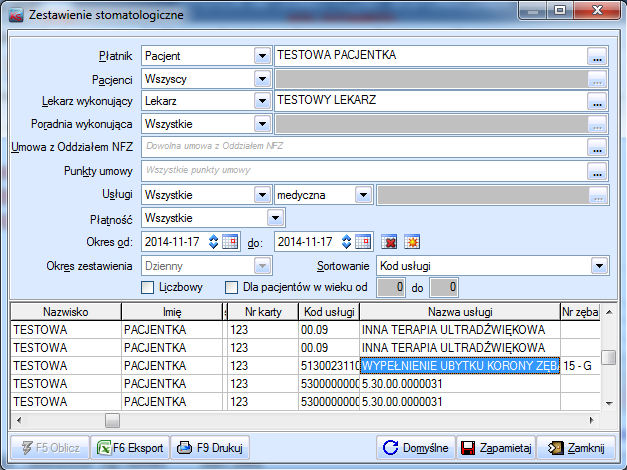Click the ellipsis browse button for Płatnik
627x470 pixels.
[598, 54]
